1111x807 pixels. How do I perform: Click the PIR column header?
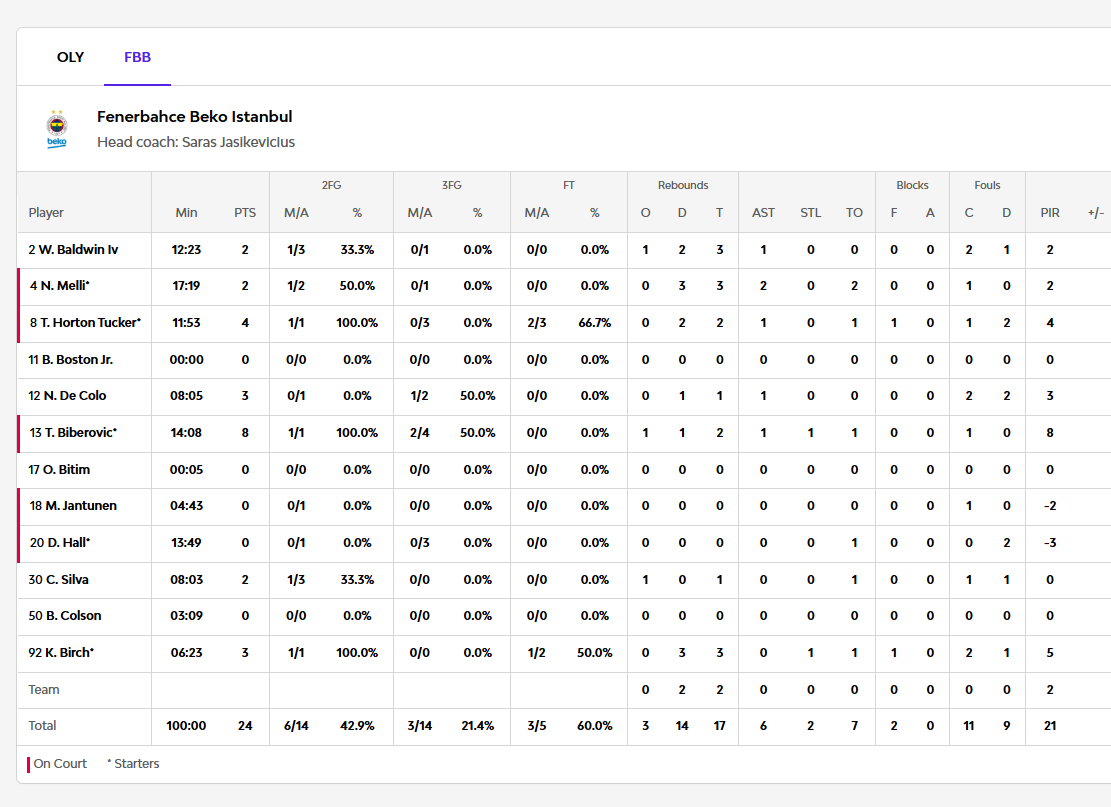coord(1050,213)
